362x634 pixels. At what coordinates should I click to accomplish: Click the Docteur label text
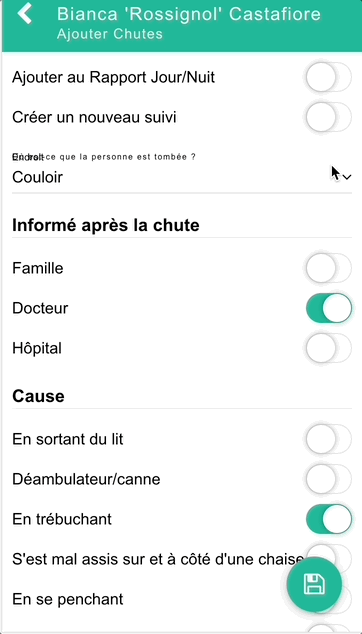pos(40,308)
